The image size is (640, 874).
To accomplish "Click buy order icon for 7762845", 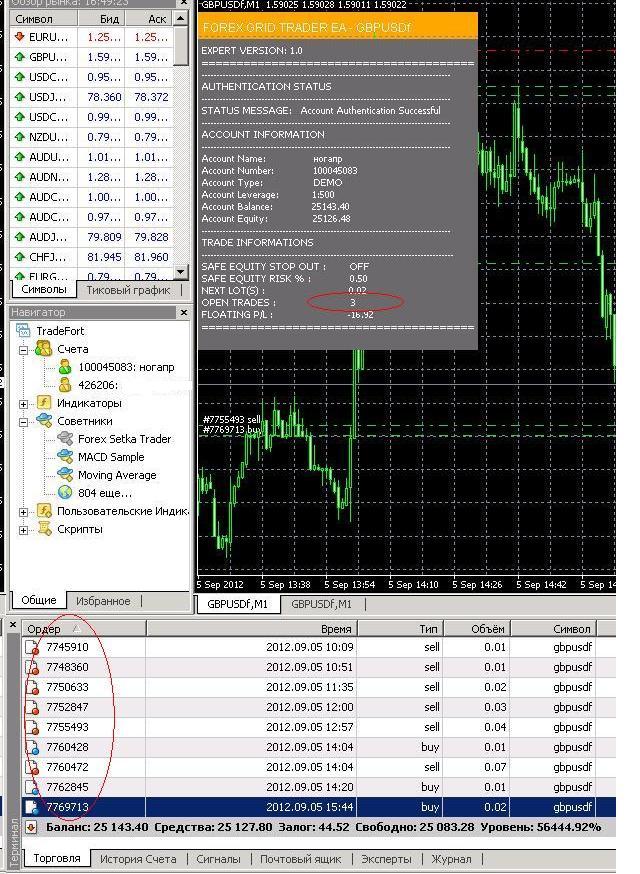I will (x=32, y=788).
